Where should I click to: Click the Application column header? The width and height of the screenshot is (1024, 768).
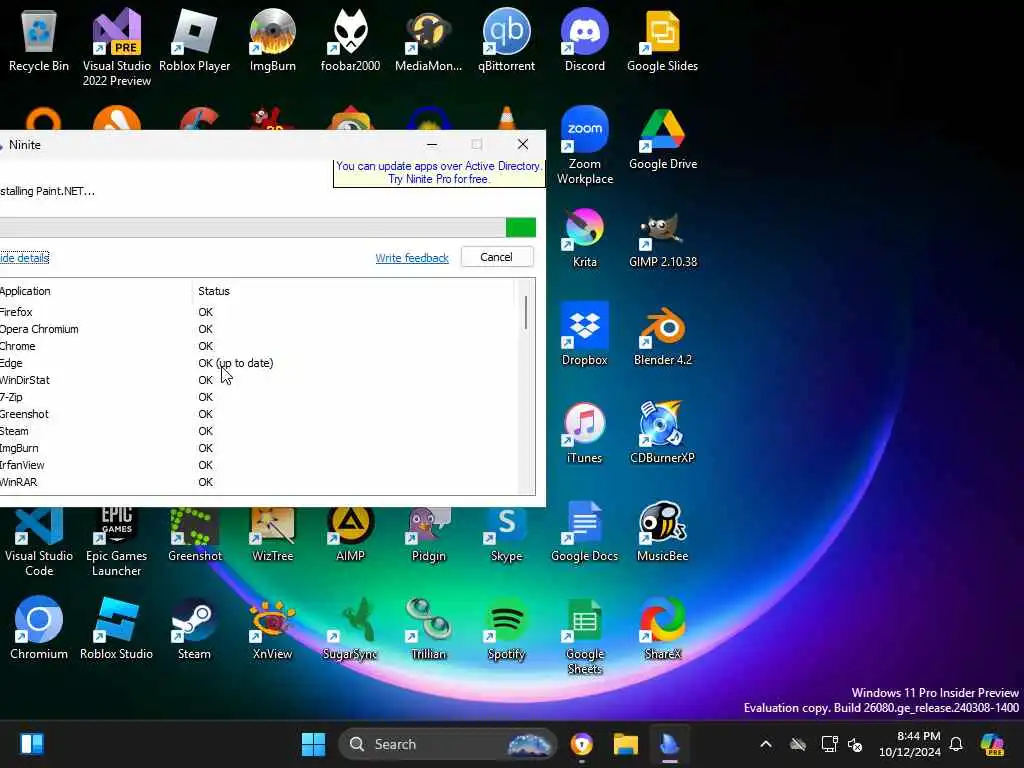(x=96, y=291)
